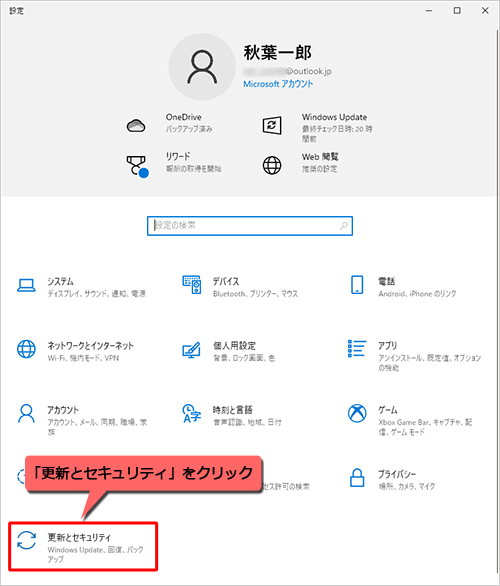The width and height of the screenshot is (500, 586).
Task: Click 更新とセキュリティ title text
Action: [79, 537]
